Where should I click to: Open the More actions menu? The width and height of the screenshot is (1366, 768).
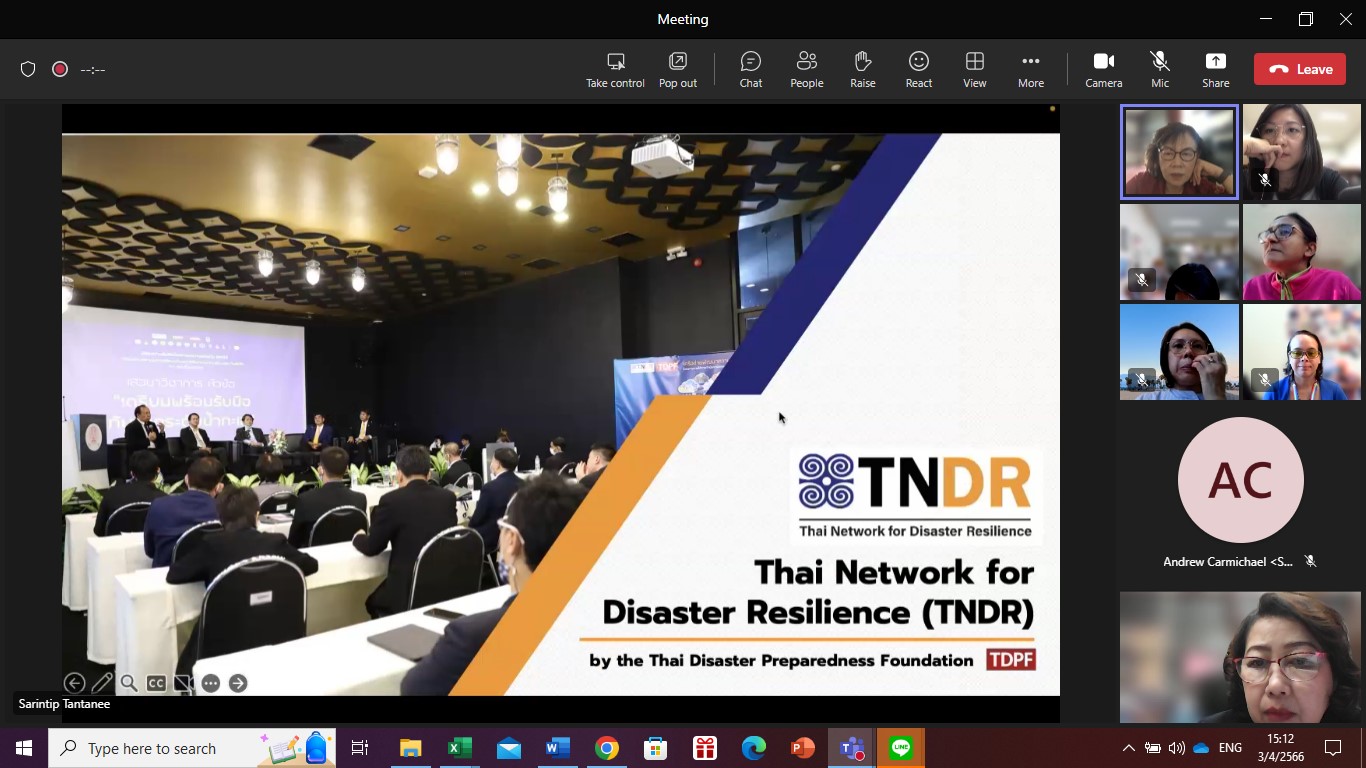pyautogui.click(x=1031, y=70)
